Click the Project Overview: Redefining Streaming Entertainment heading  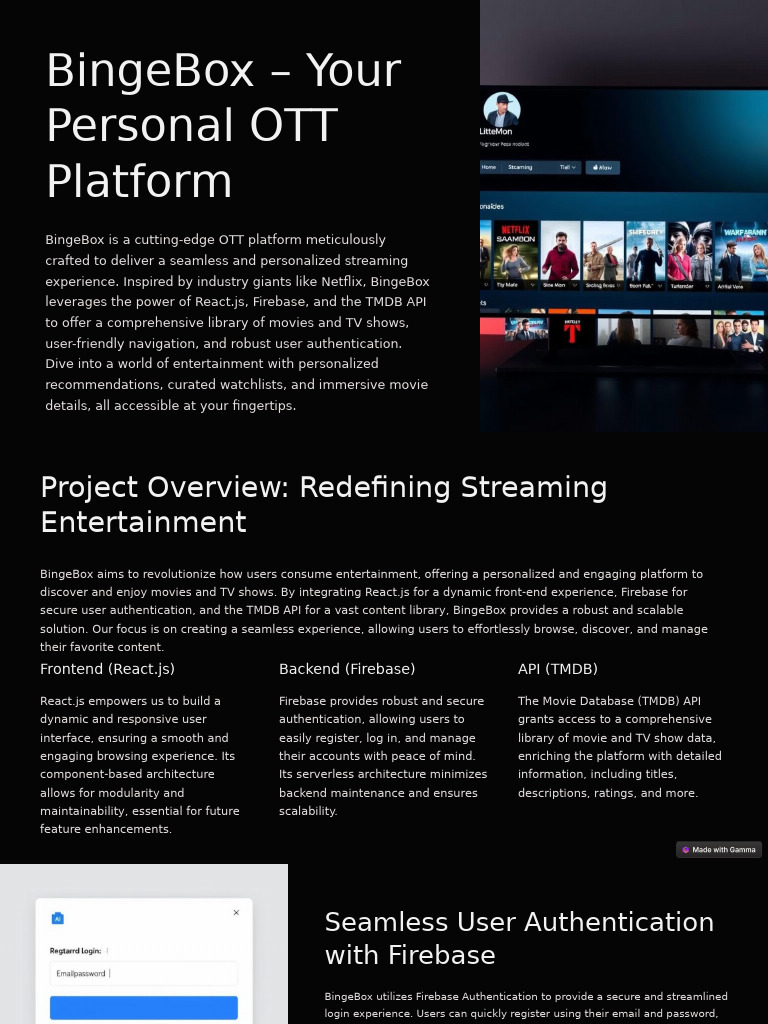pyautogui.click(x=323, y=504)
